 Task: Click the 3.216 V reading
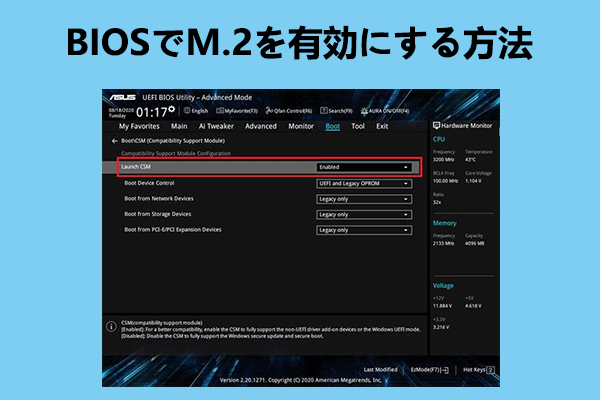(x=441, y=327)
